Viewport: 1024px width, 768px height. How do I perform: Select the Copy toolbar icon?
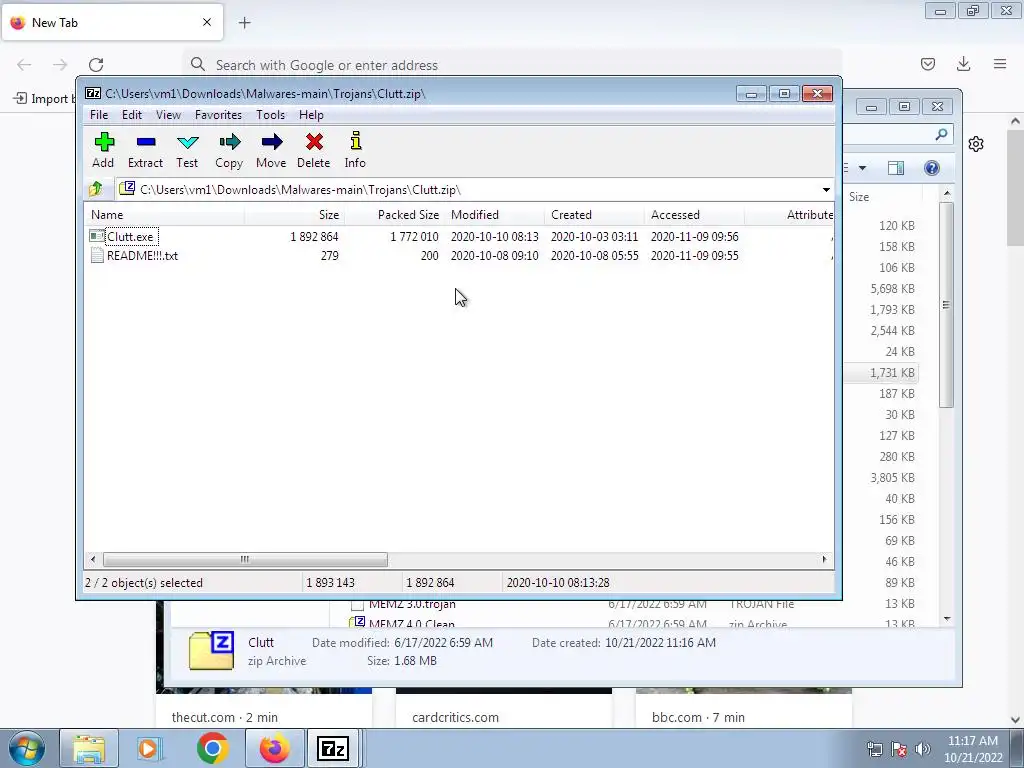[229, 150]
